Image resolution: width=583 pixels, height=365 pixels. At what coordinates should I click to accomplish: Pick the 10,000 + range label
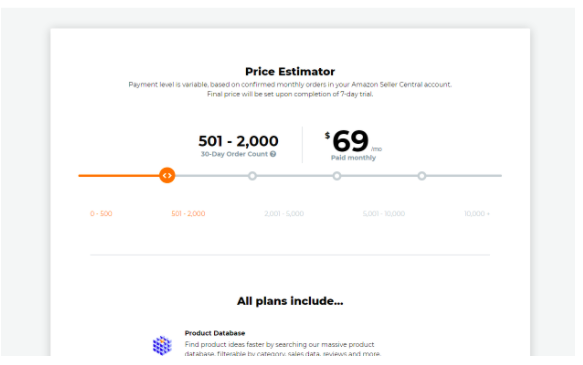(x=477, y=214)
